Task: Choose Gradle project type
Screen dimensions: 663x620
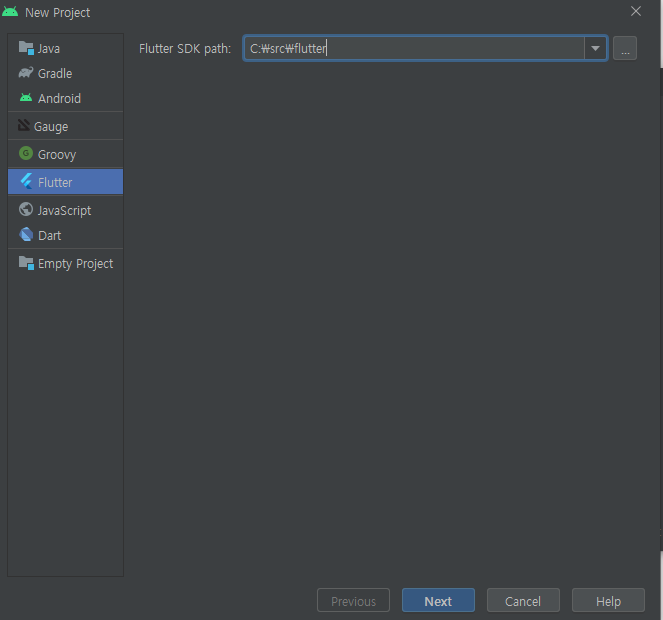Action: click(66, 73)
